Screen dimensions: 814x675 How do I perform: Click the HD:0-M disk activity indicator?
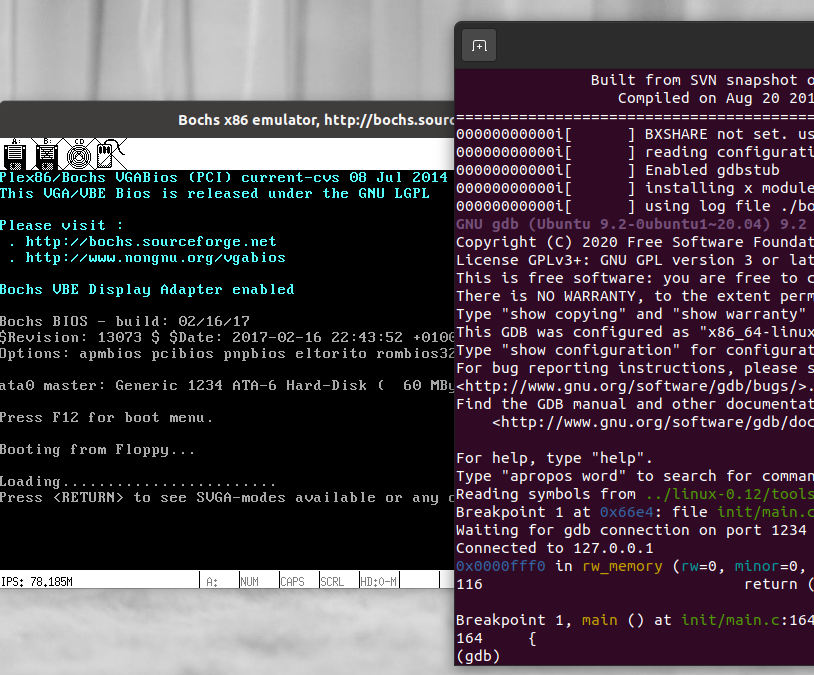[x=378, y=580]
